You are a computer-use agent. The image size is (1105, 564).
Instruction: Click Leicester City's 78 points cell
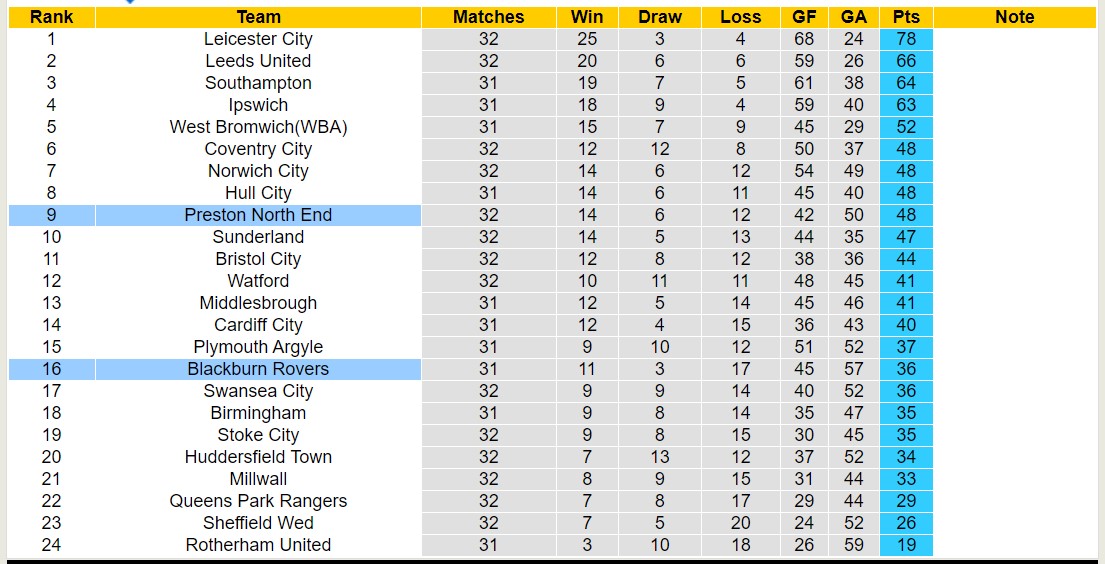click(x=906, y=39)
